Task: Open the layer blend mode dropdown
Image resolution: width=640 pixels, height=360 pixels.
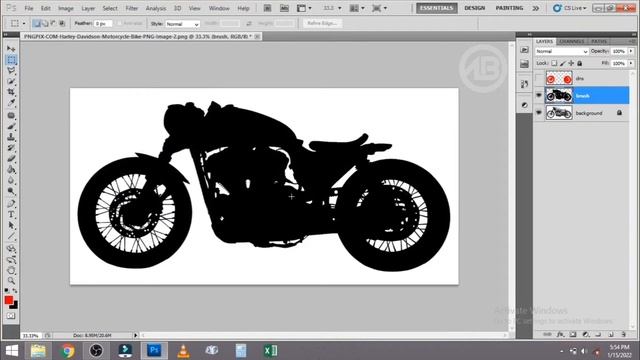Action: point(562,51)
